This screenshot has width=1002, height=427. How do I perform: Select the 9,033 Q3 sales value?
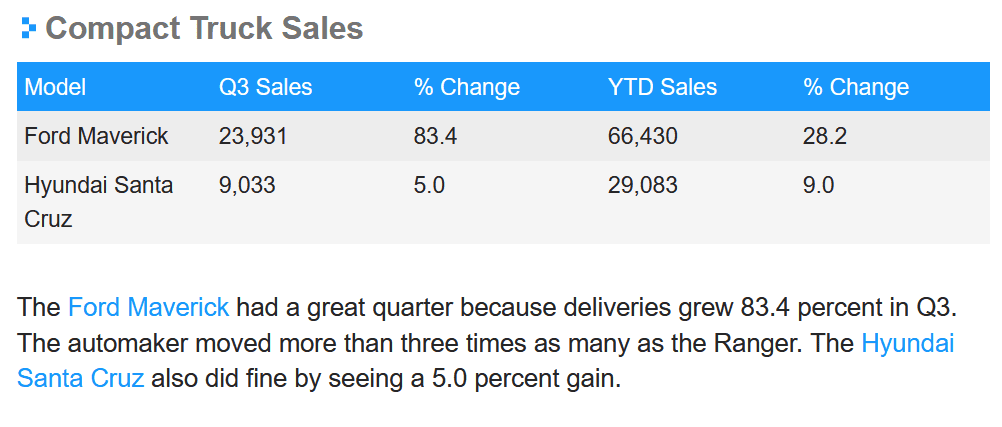click(247, 185)
